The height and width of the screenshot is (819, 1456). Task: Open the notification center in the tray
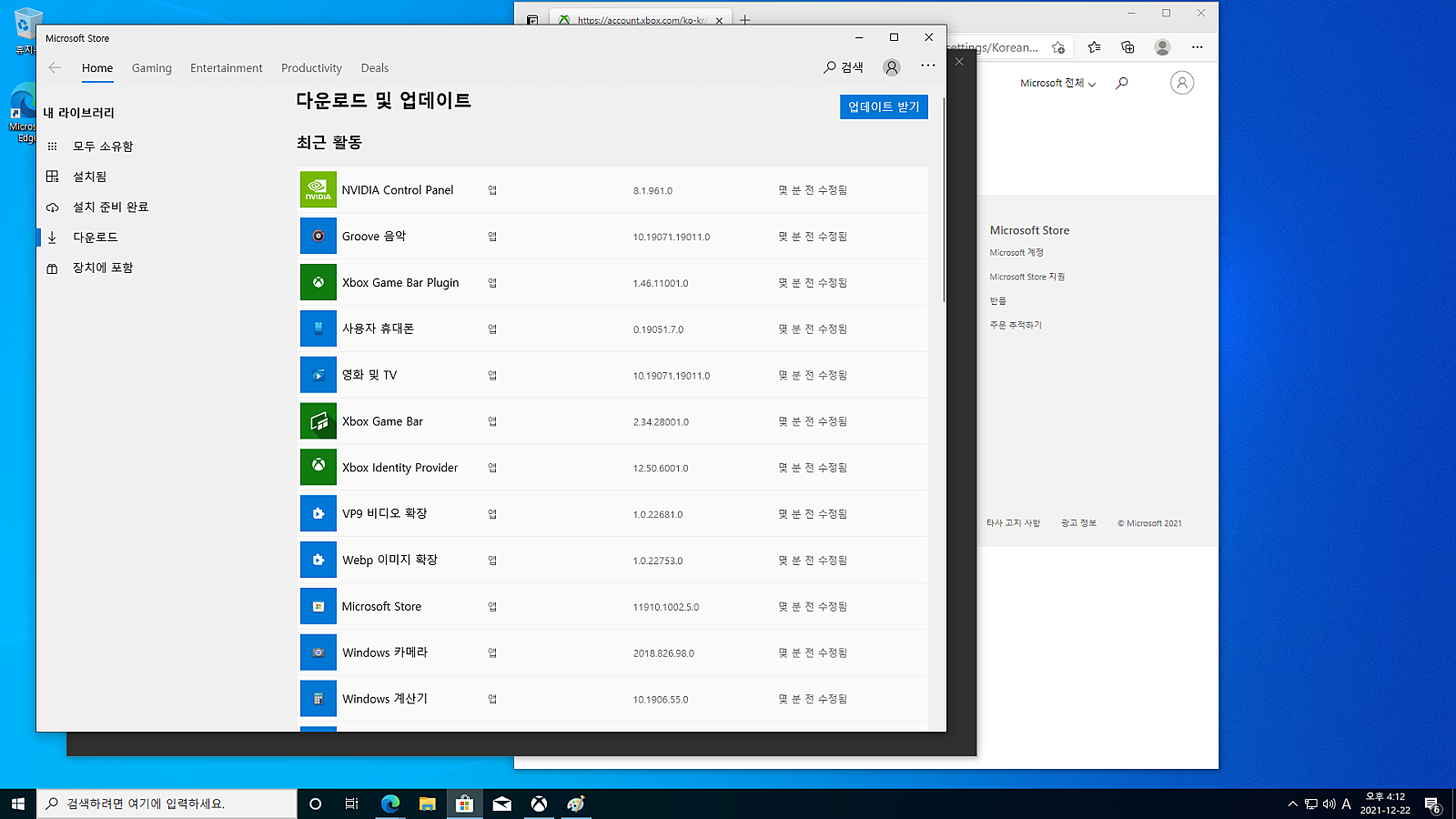coord(1432,804)
